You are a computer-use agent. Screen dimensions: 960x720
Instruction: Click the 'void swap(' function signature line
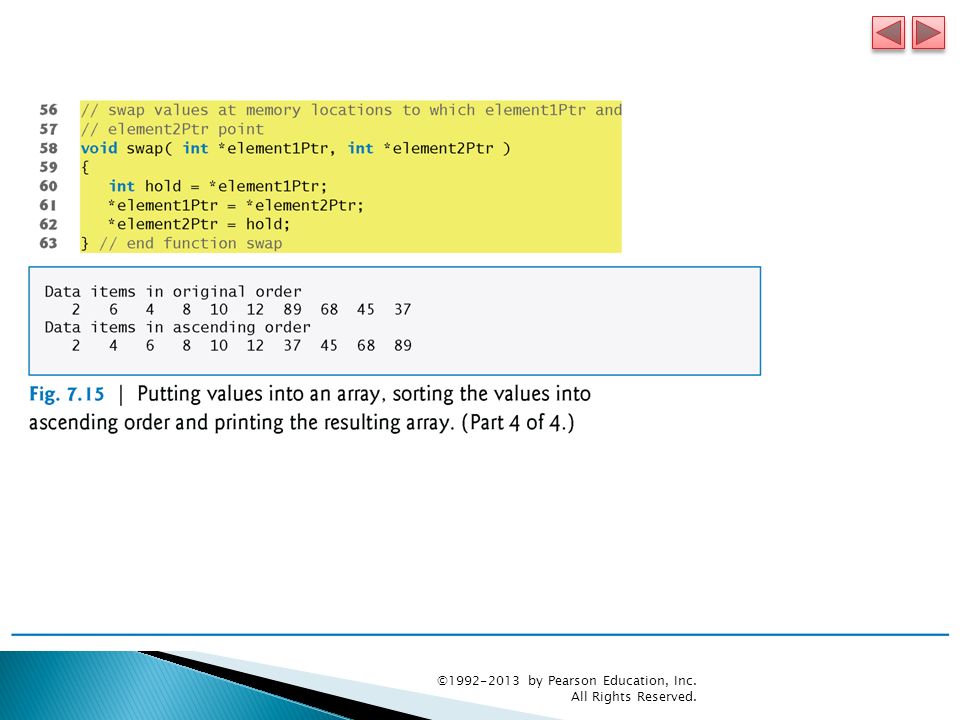296,148
